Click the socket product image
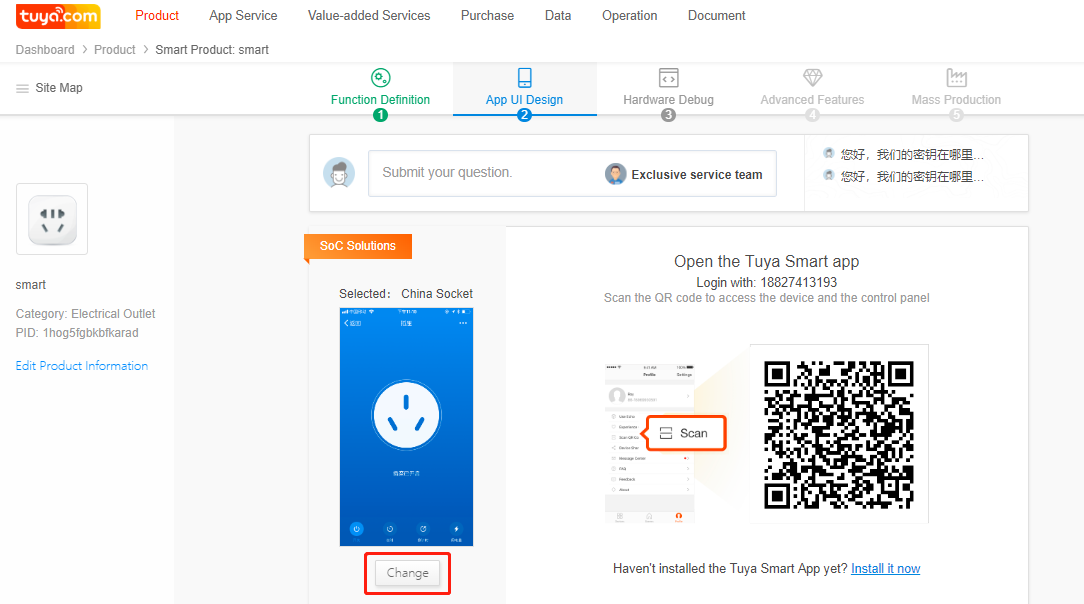The image size is (1084, 604). [x=52, y=219]
